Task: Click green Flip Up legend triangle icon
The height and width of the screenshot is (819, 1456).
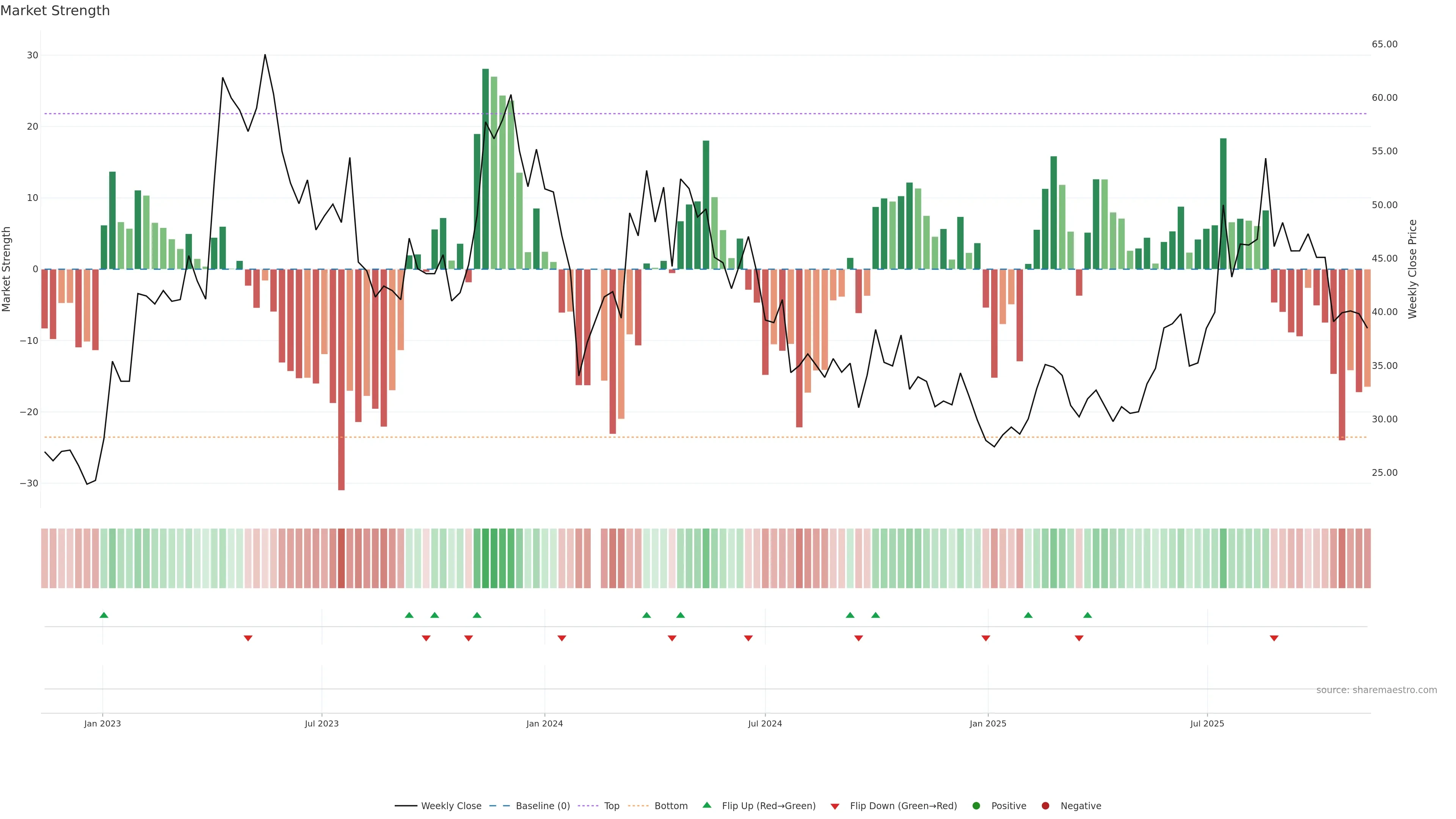Action: click(706, 805)
